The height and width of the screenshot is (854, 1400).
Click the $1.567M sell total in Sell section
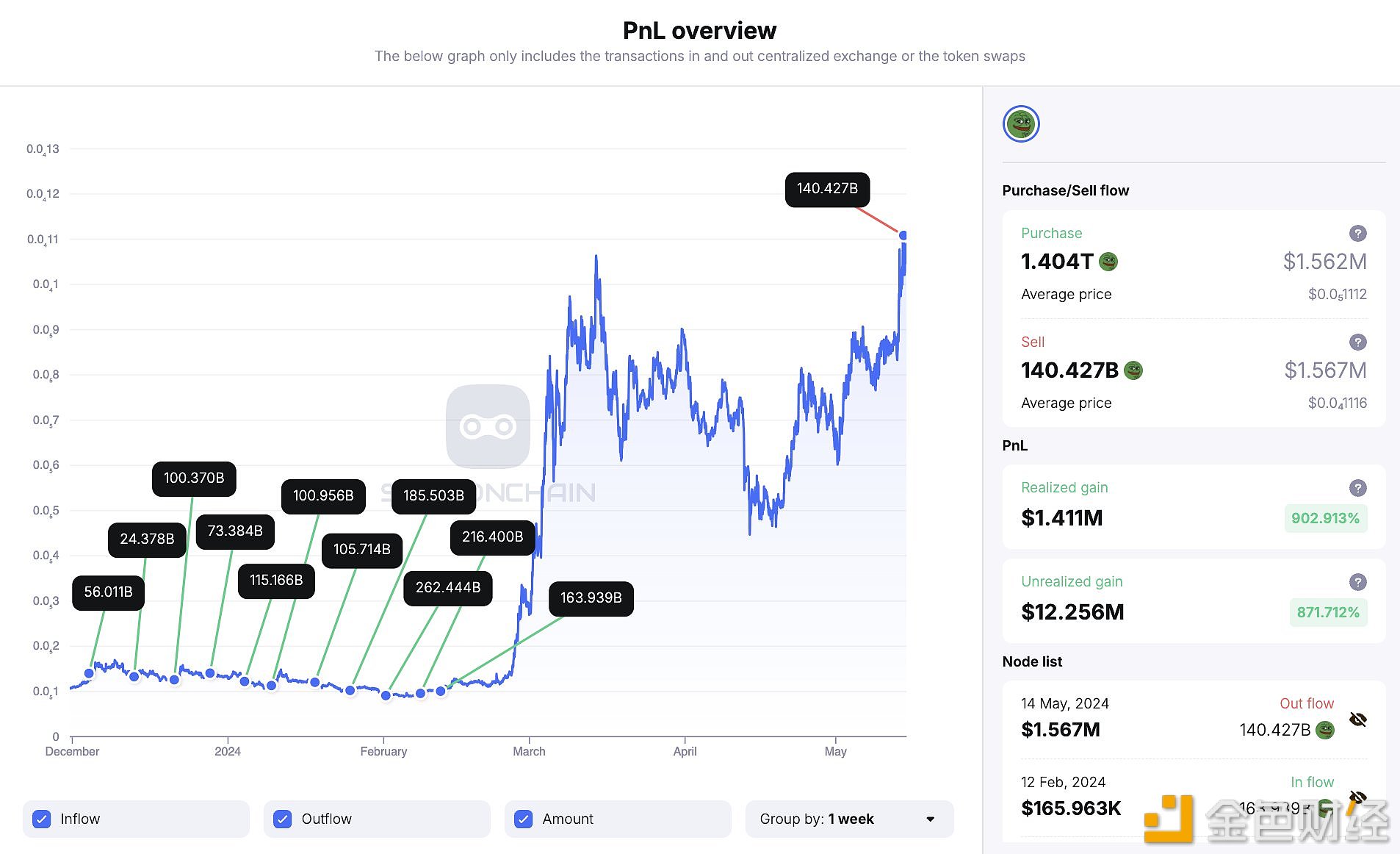click(1325, 370)
